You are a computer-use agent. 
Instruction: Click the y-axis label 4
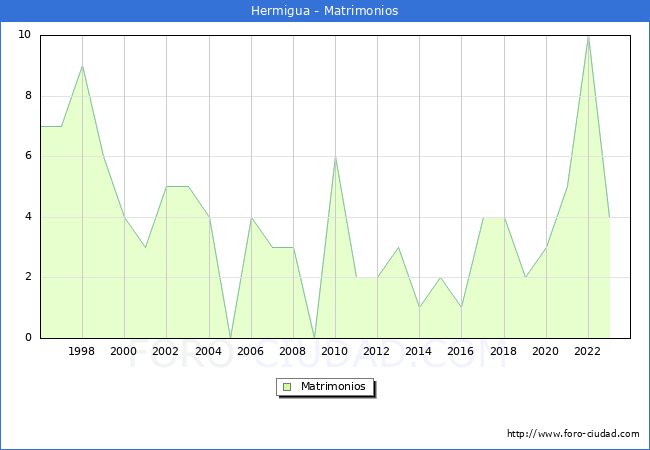tap(27, 217)
